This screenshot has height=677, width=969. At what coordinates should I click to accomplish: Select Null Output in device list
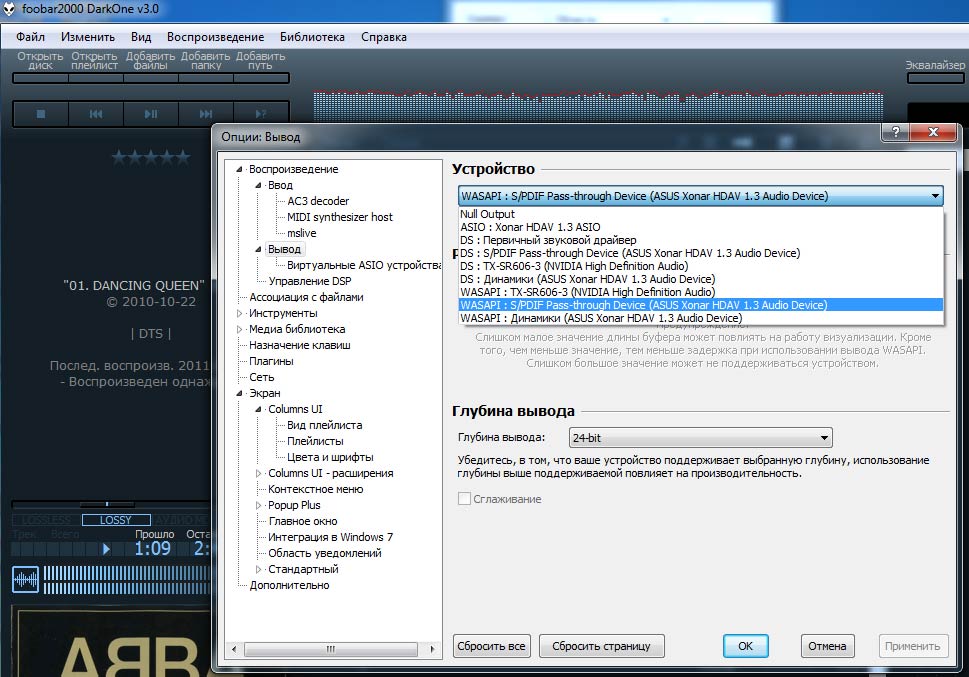(x=701, y=214)
